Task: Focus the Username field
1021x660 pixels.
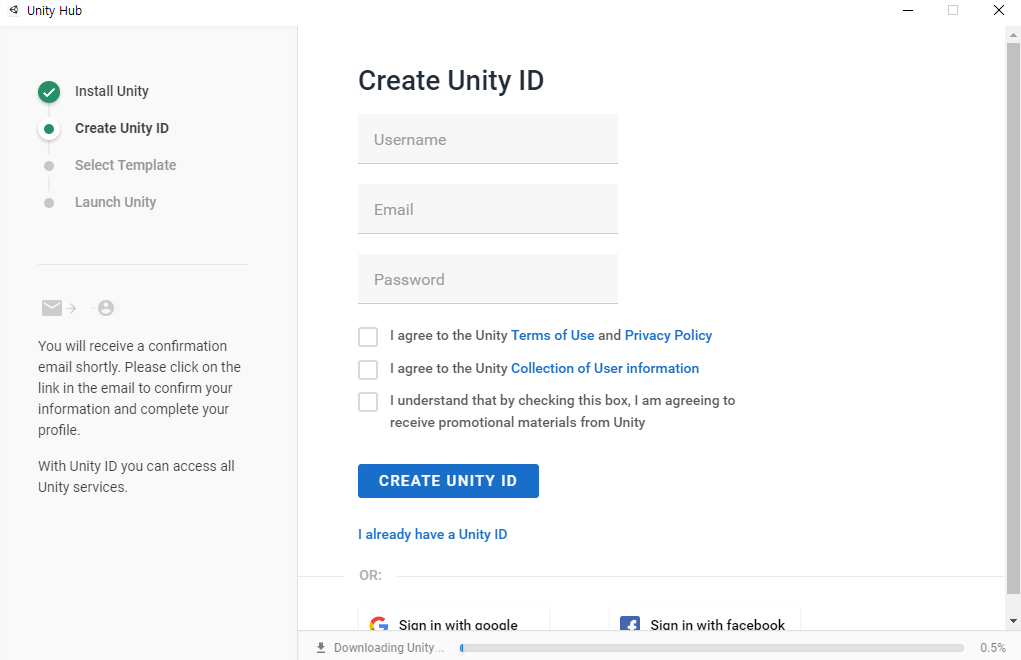Action: (488, 139)
